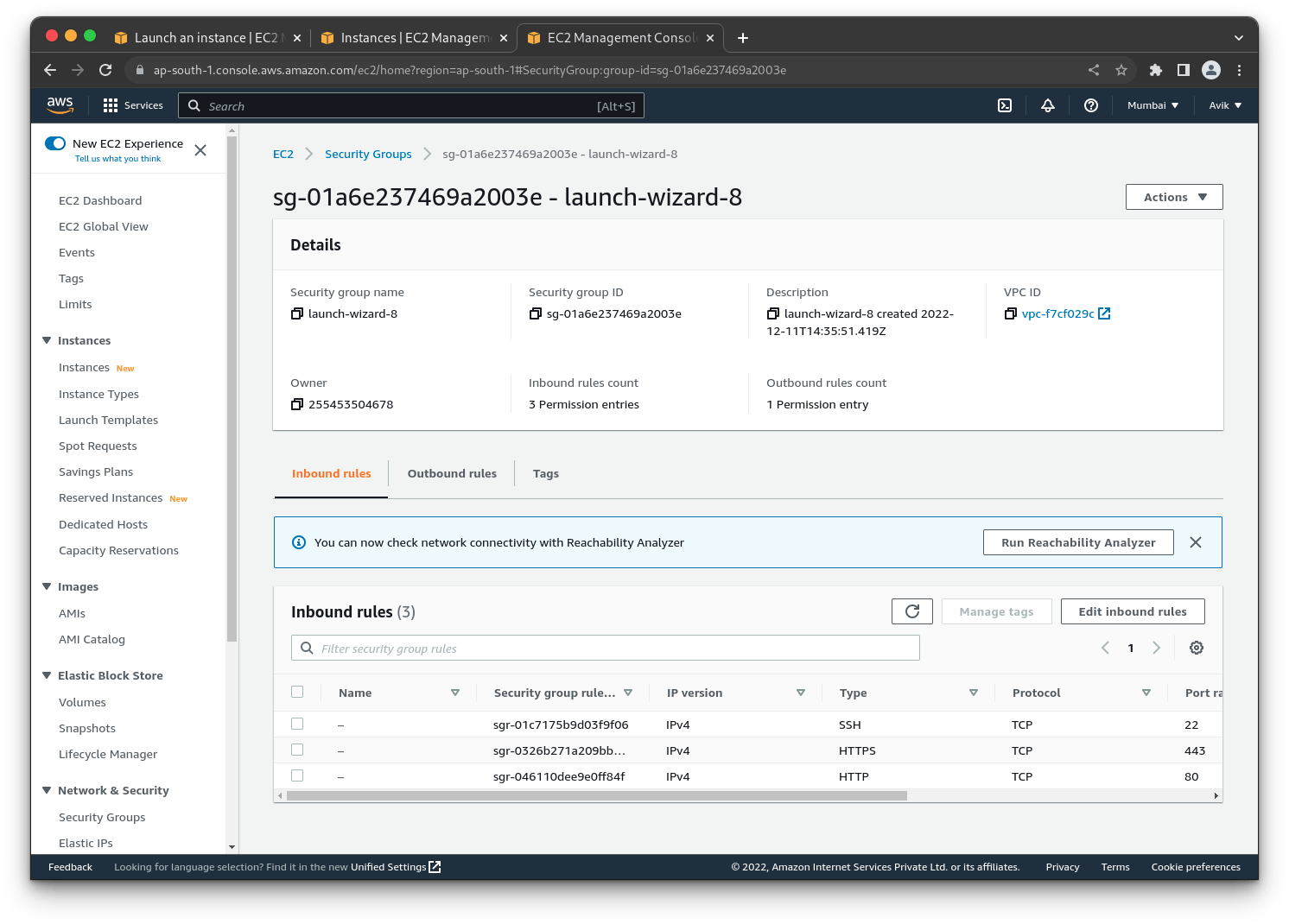Open the help question mark icon
This screenshot has width=1289, height=924.
coord(1090,104)
